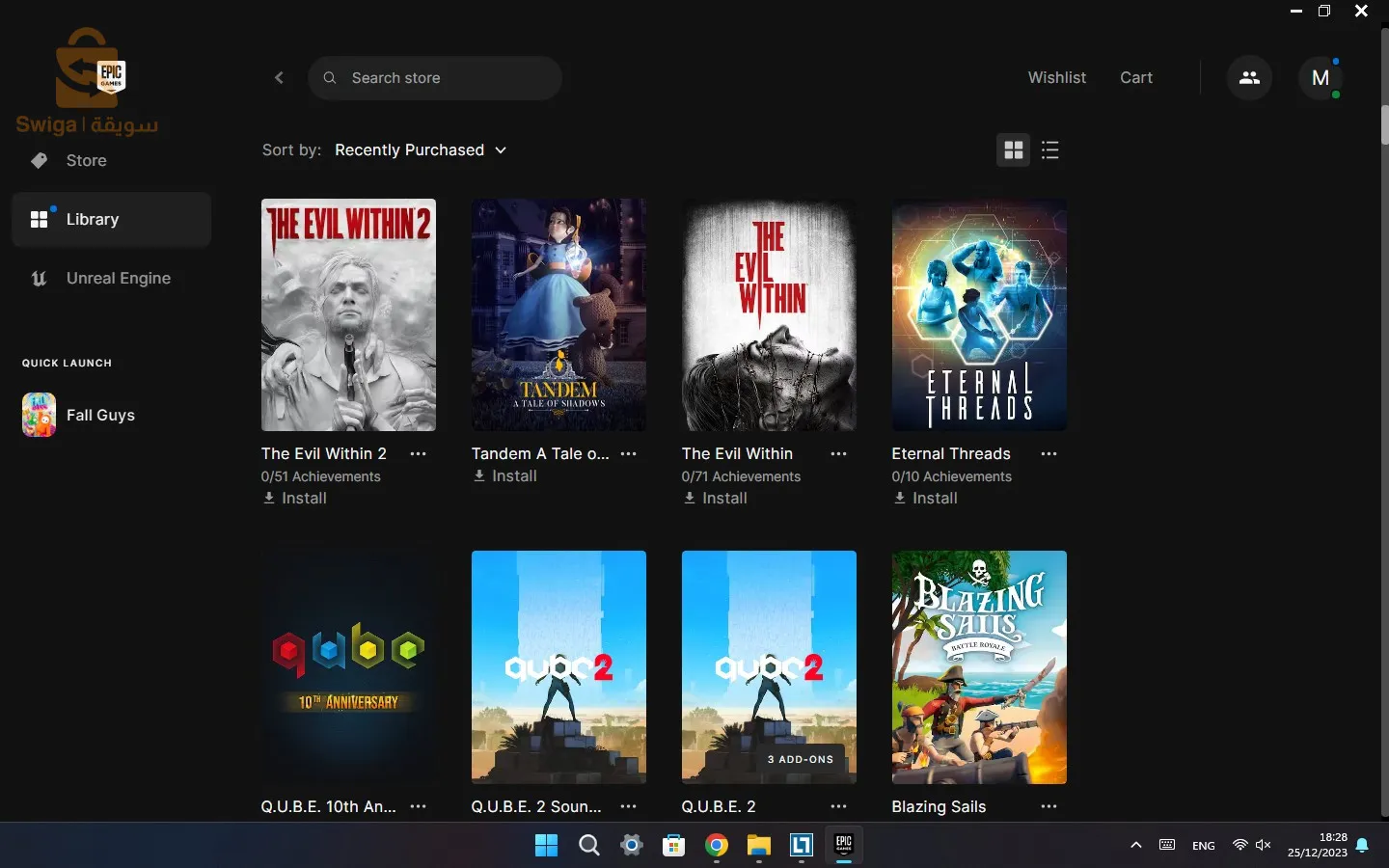Open the Wishlist link

1056,78
